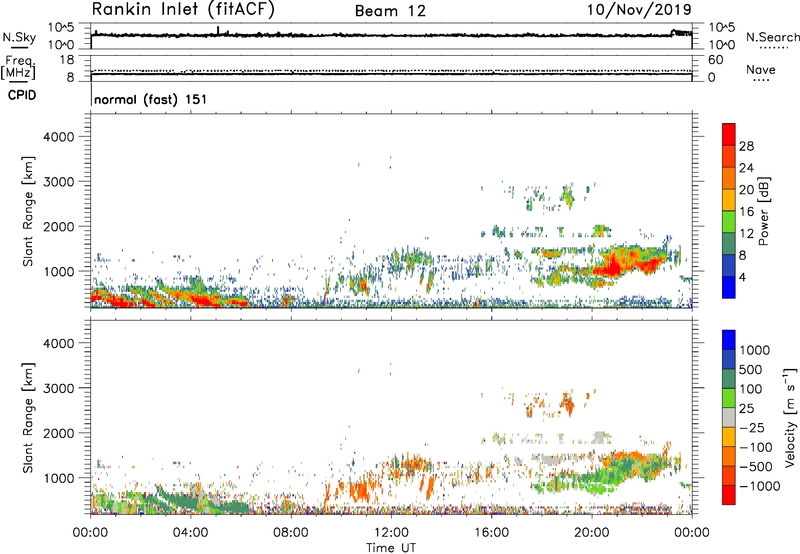This screenshot has width=800, height=554.
Task: Click the "-25" value on velocity scale
Action: (x=751, y=427)
